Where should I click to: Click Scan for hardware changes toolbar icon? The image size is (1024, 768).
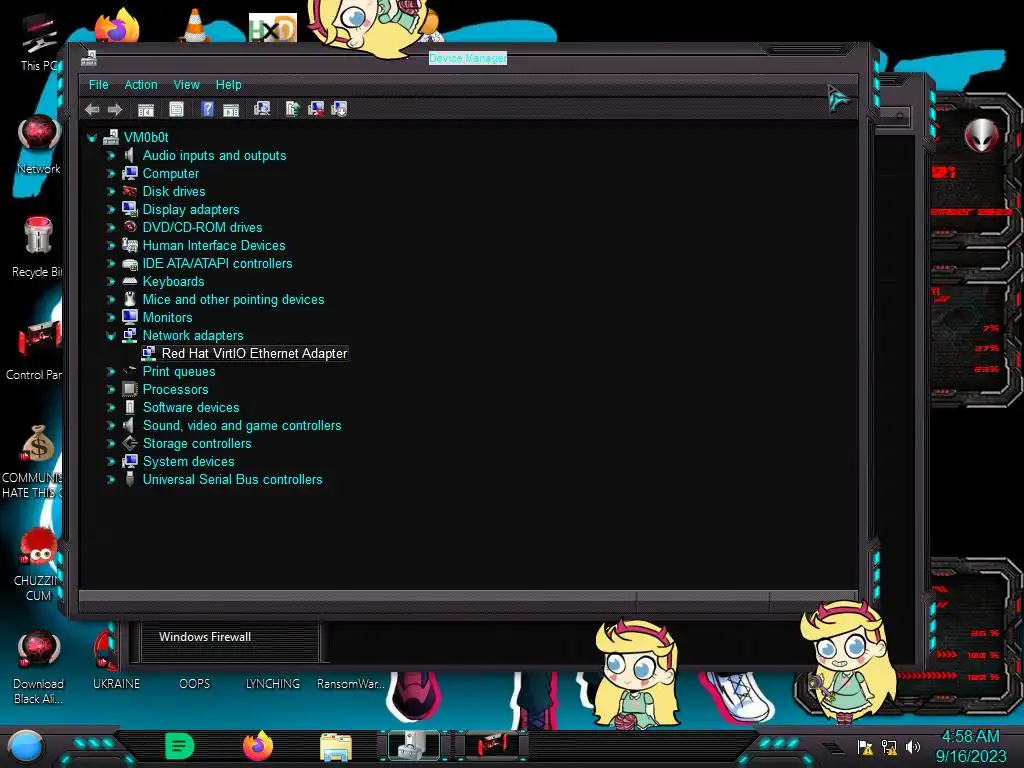click(x=262, y=109)
